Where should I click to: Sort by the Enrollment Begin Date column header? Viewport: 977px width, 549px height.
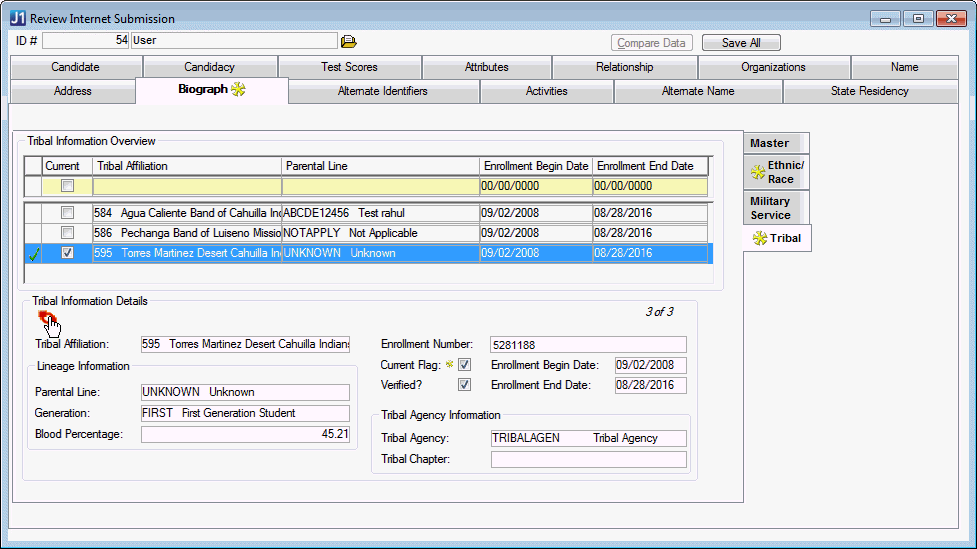[x=535, y=166]
